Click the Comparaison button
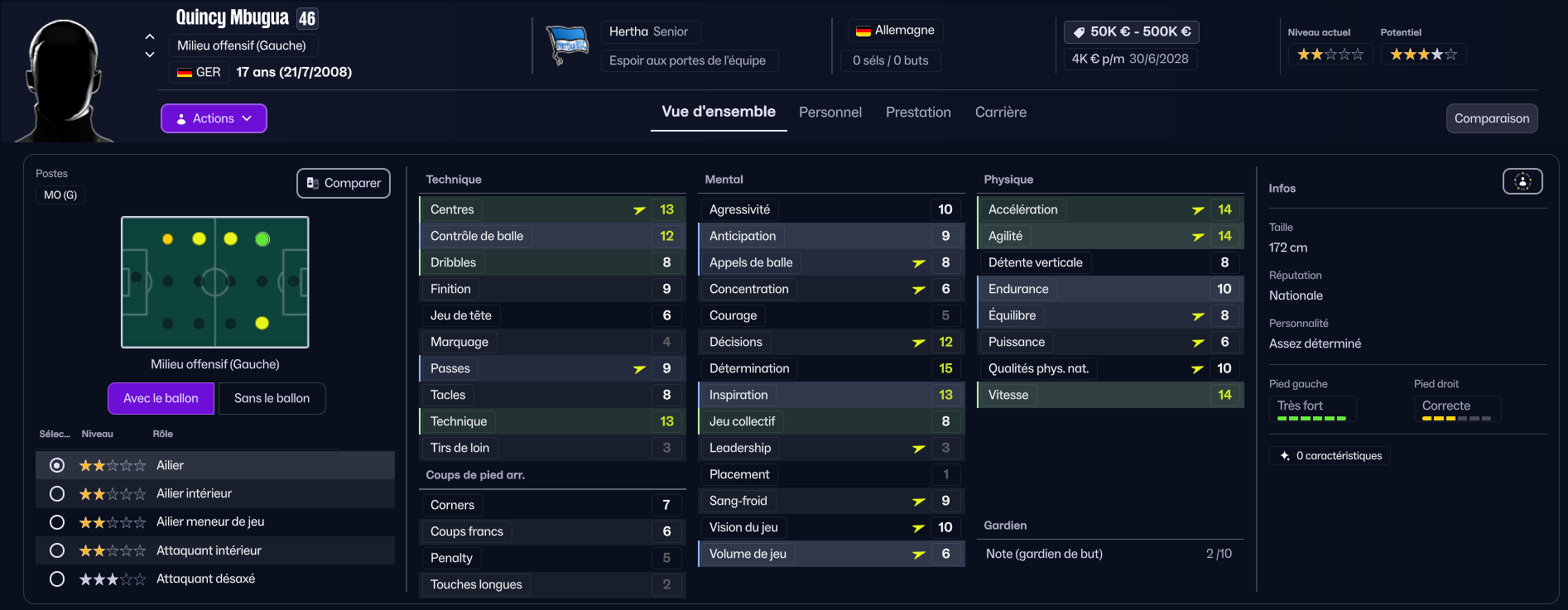Viewport: 1568px width, 610px height. [x=1491, y=118]
